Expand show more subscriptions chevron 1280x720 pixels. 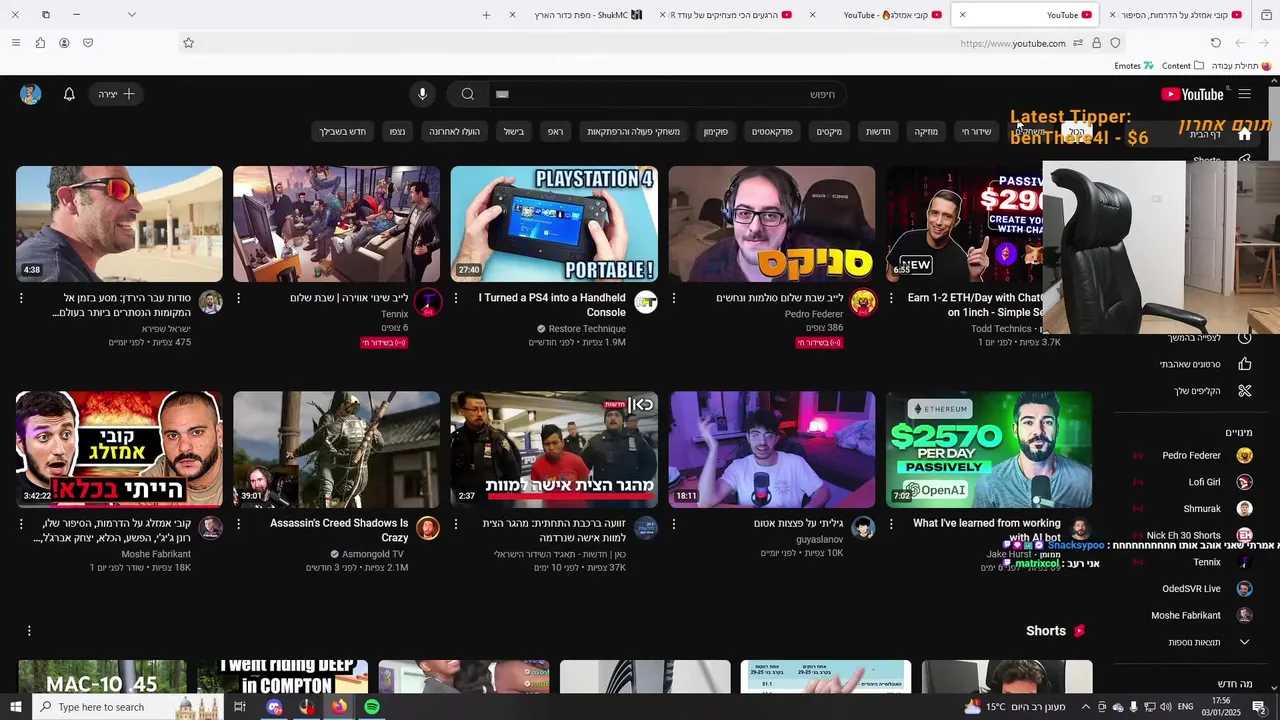[x=1244, y=642]
